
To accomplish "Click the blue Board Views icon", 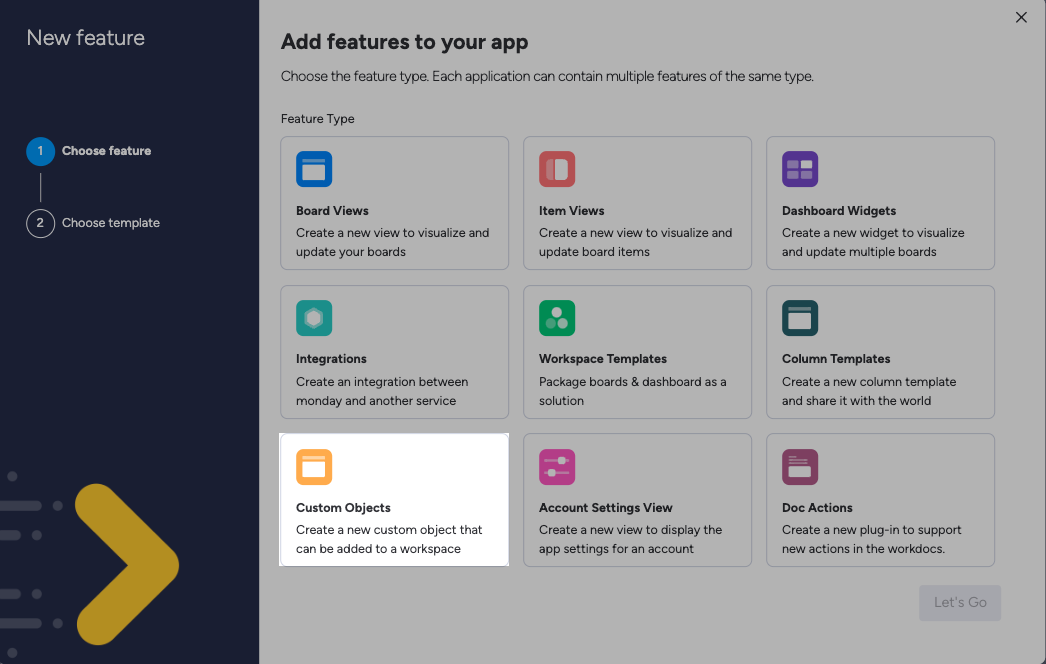I will pos(314,169).
